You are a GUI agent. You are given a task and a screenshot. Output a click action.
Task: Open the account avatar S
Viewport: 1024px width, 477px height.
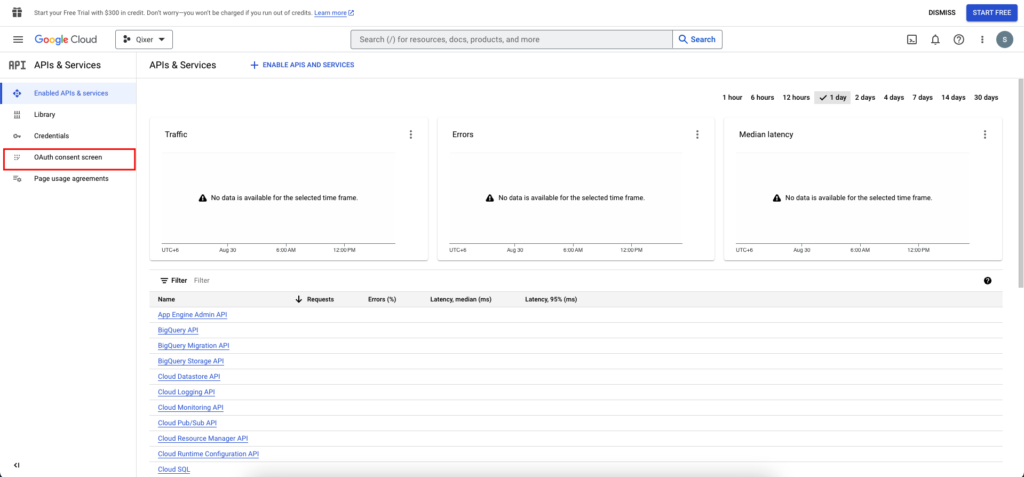1004,39
